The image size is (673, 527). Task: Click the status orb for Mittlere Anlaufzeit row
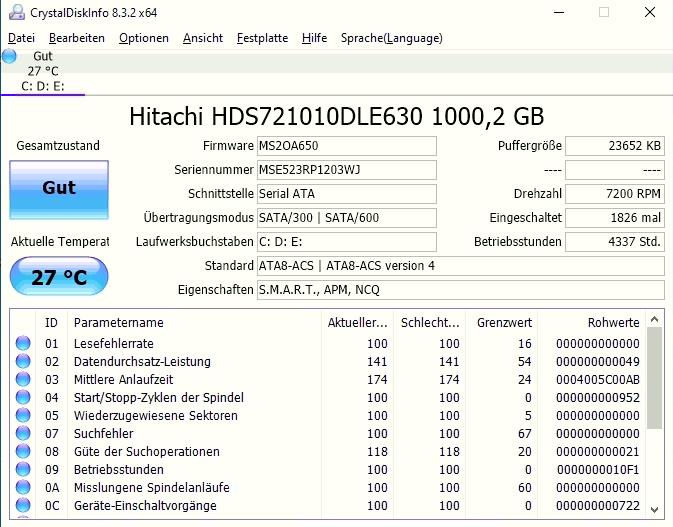click(23, 379)
